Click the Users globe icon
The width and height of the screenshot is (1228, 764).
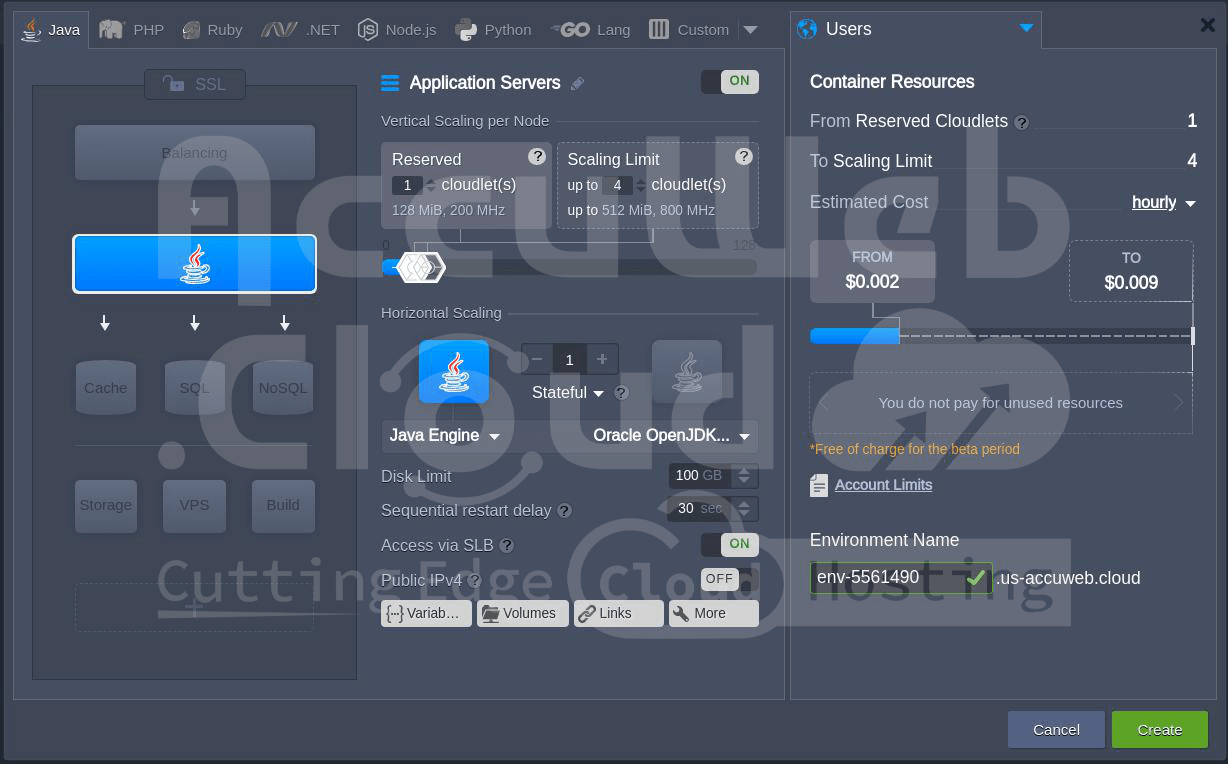pos(807,29)
